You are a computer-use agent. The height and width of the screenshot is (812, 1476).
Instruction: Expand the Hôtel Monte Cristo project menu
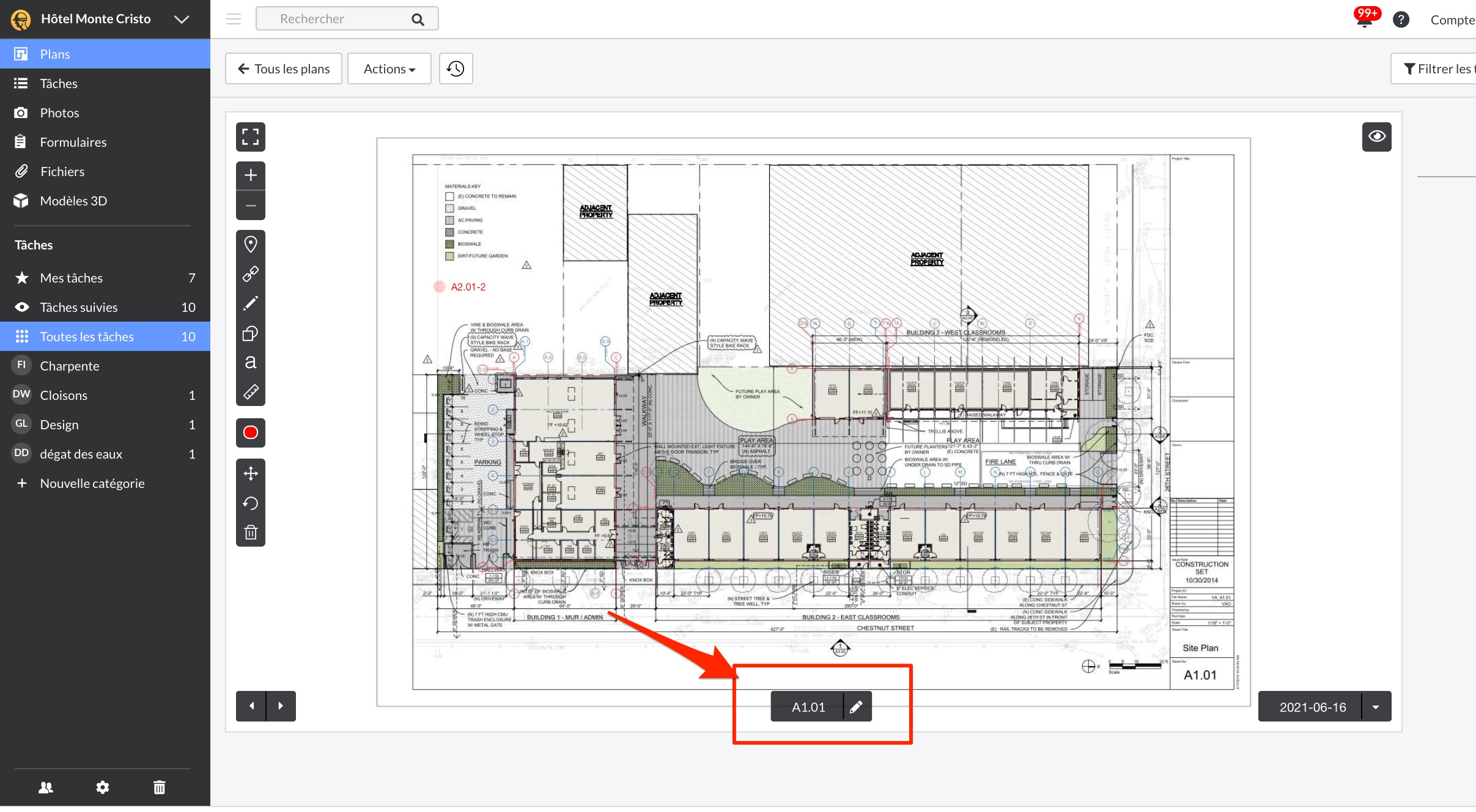pyautogui.click(x=181, y=19)
